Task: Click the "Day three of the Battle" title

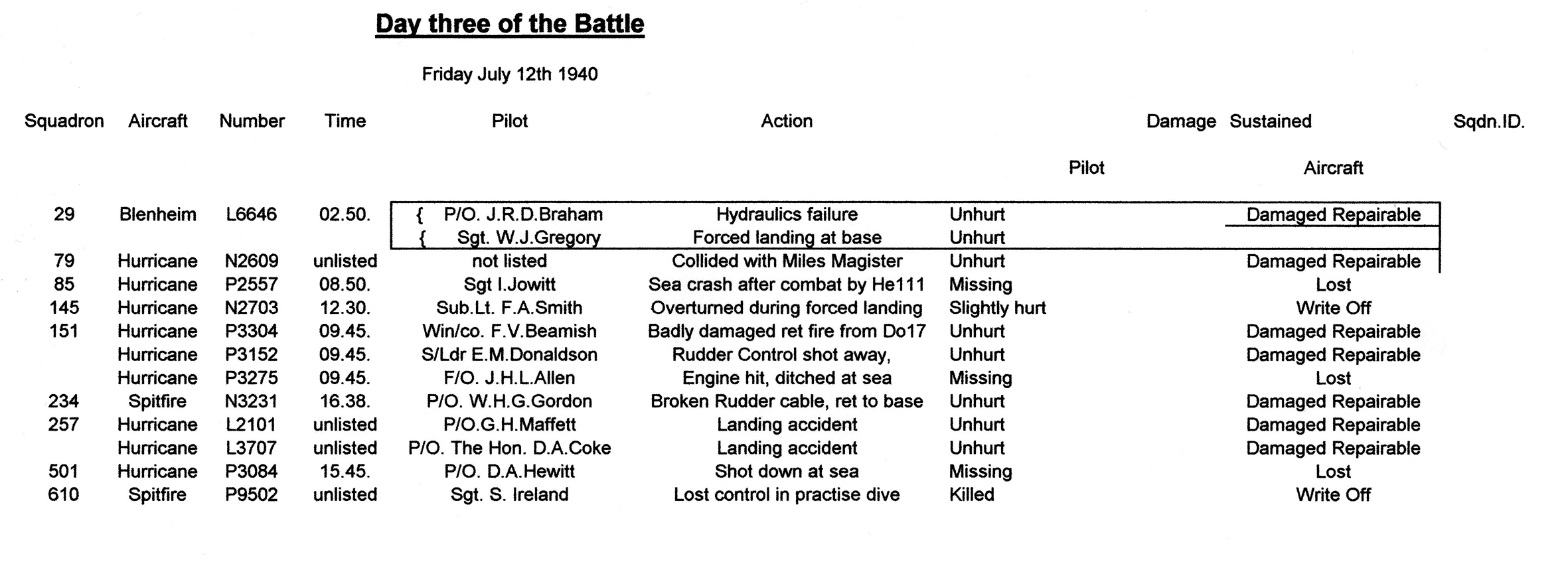Action: click(509, 25)
